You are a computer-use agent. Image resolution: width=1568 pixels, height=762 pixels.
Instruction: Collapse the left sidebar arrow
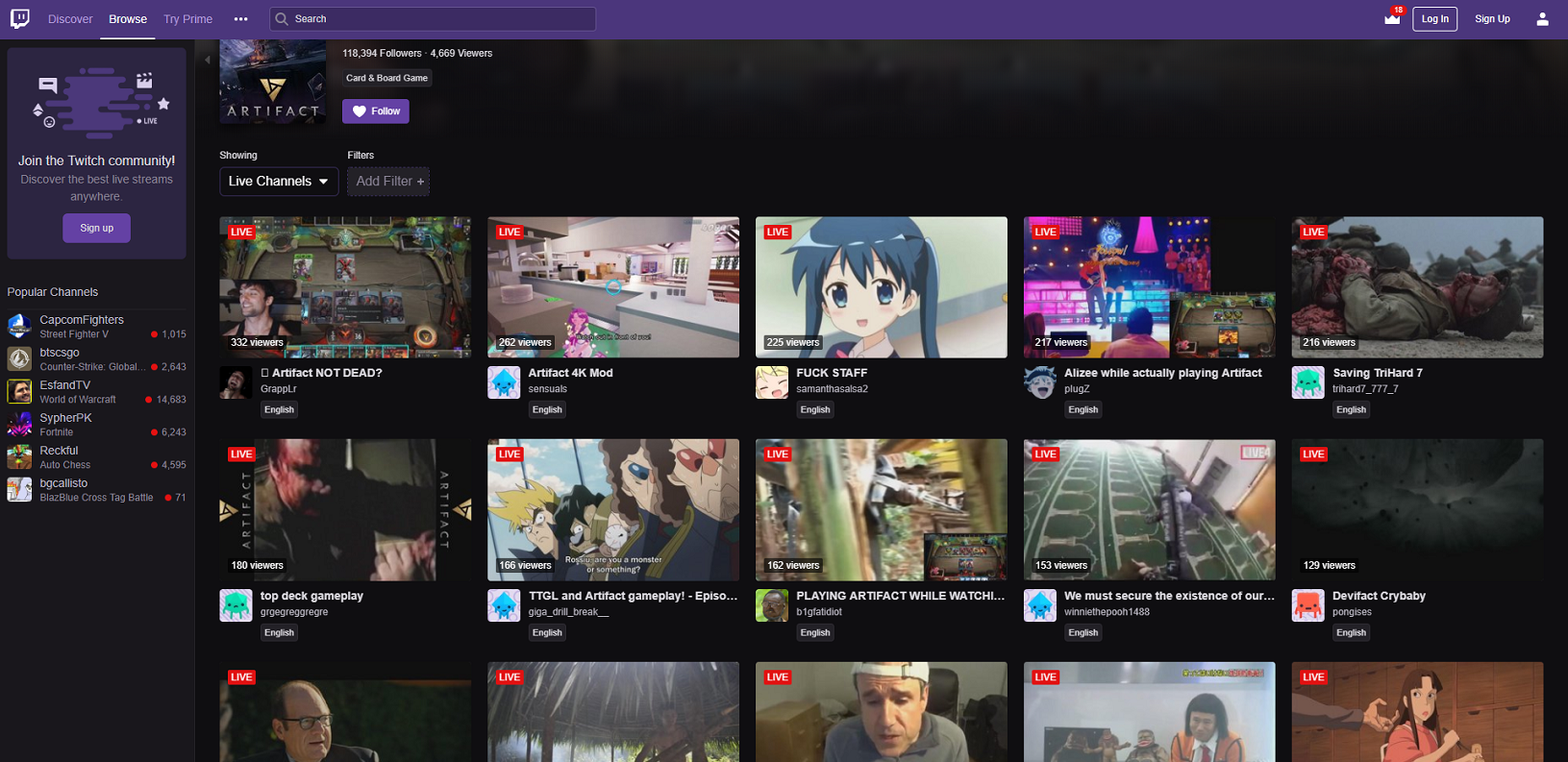tap(208, 60)
